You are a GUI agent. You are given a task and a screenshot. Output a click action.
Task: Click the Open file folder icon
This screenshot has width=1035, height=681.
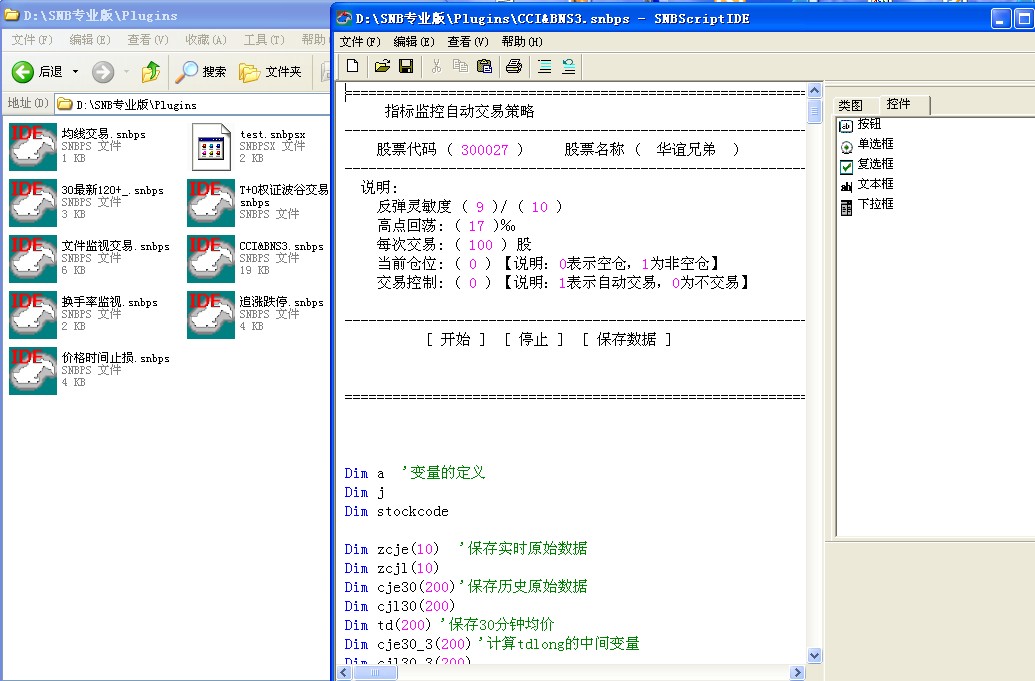click(381, 66)
